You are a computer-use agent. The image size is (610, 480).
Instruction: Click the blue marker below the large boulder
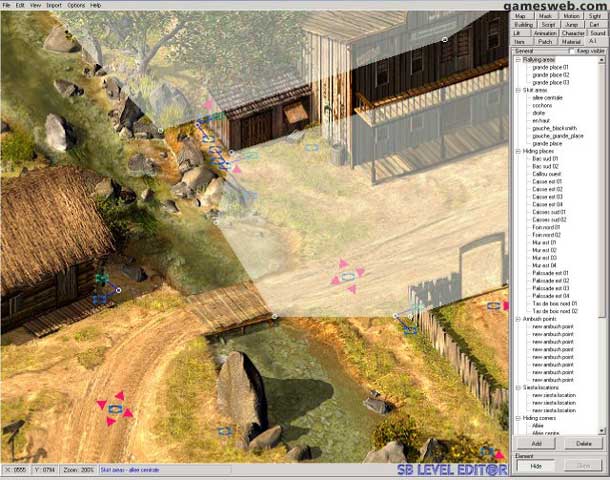pyautogui.click(x=225, y=432)
